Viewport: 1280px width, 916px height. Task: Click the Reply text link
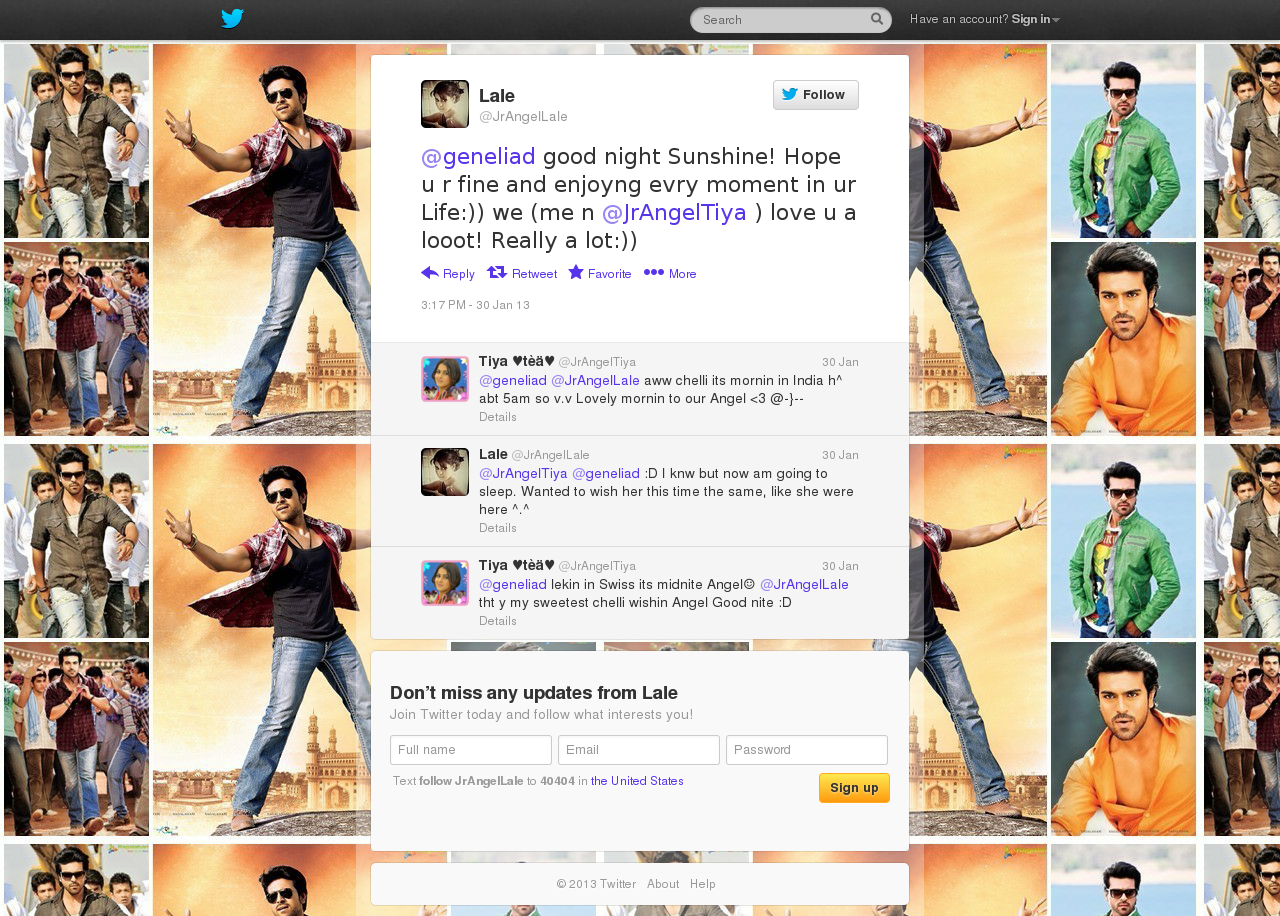[459, 274]
